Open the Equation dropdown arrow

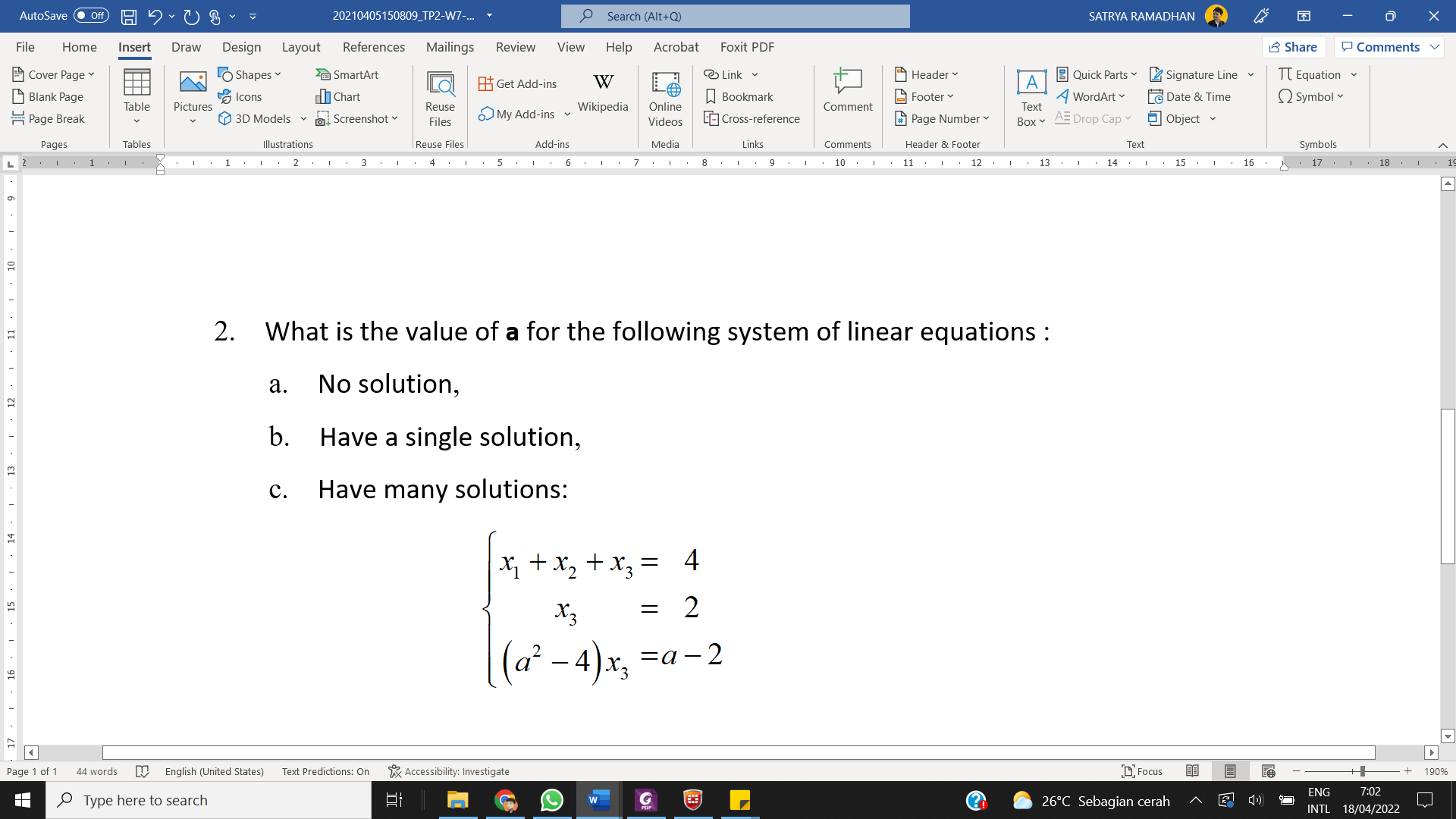pyautogui.click(x=1354, y=74)
